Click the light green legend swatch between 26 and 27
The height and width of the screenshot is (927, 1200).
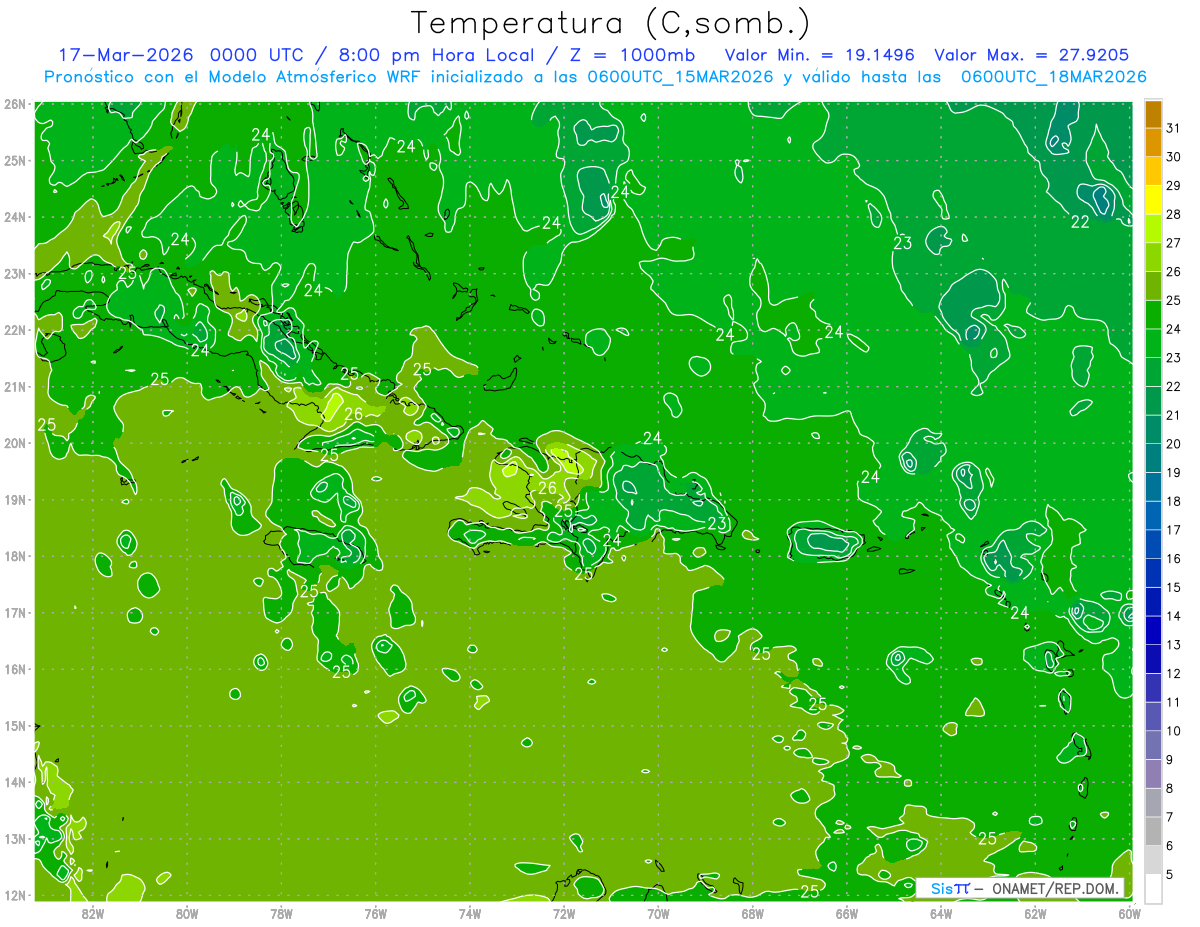pyautogui.click(x=1153, y=257)
